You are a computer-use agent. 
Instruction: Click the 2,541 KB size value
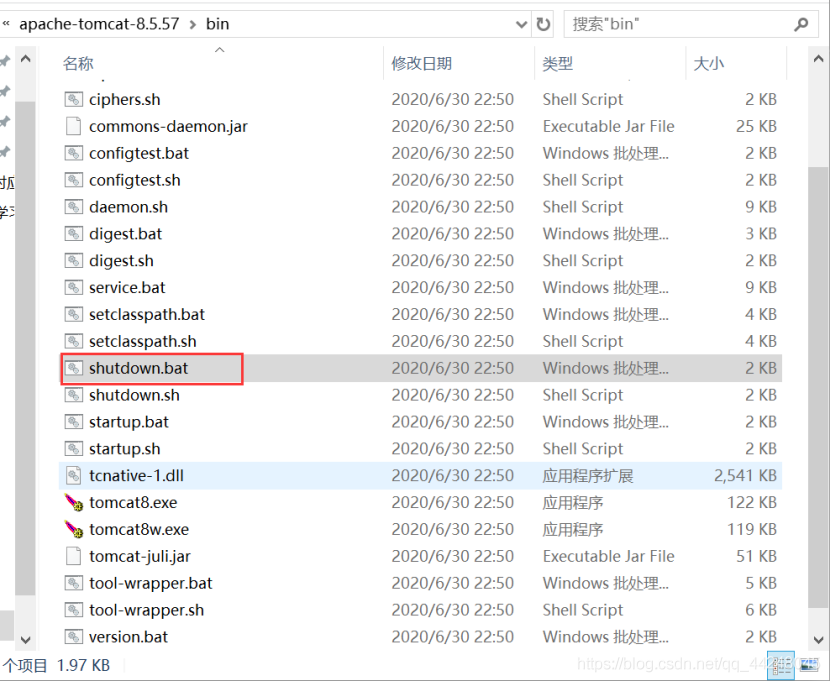pyautogui.click(x=745, y=475)
